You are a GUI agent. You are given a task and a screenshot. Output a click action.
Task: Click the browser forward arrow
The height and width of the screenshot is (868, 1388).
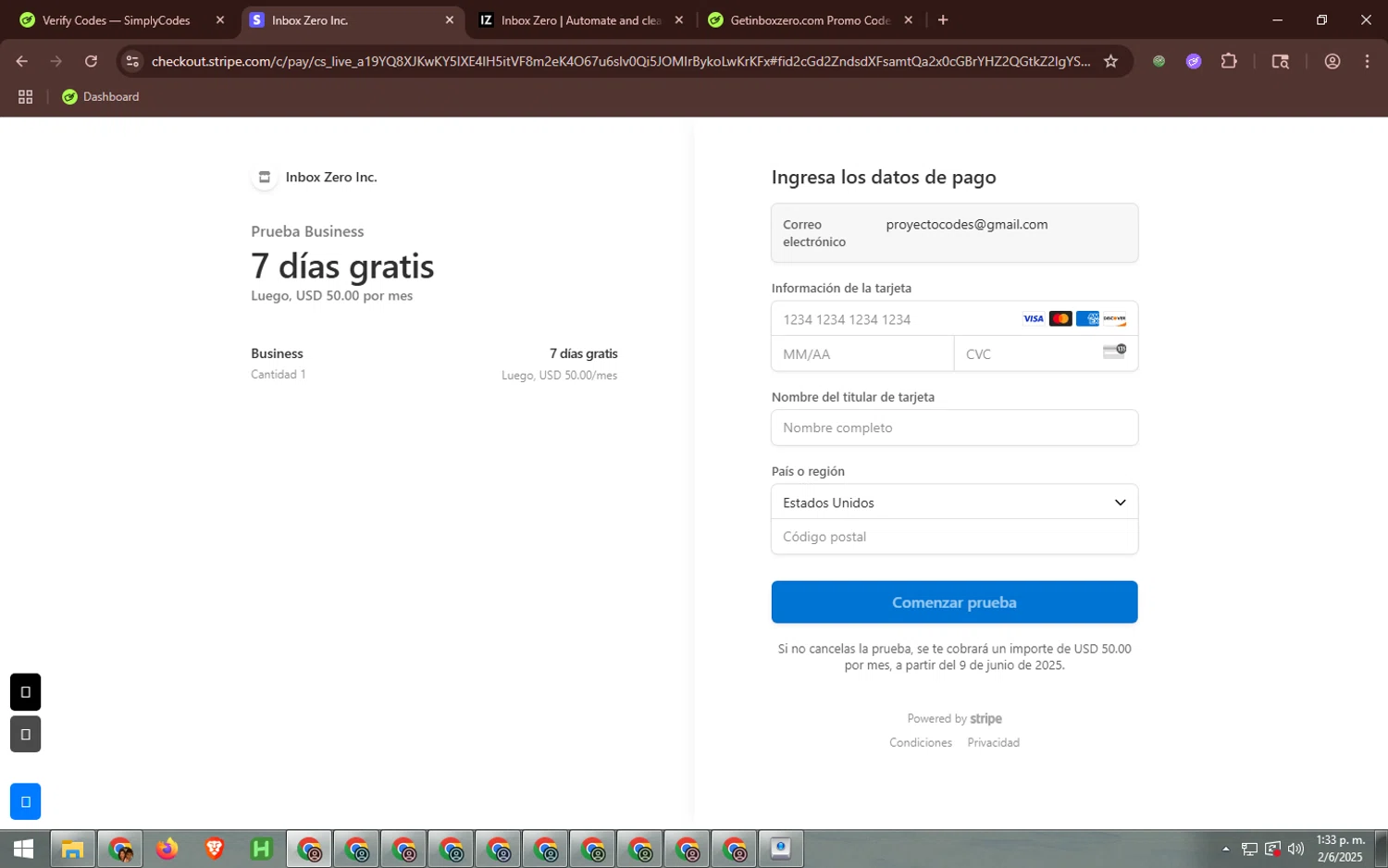pyautogui.click(x=56, y=61)
